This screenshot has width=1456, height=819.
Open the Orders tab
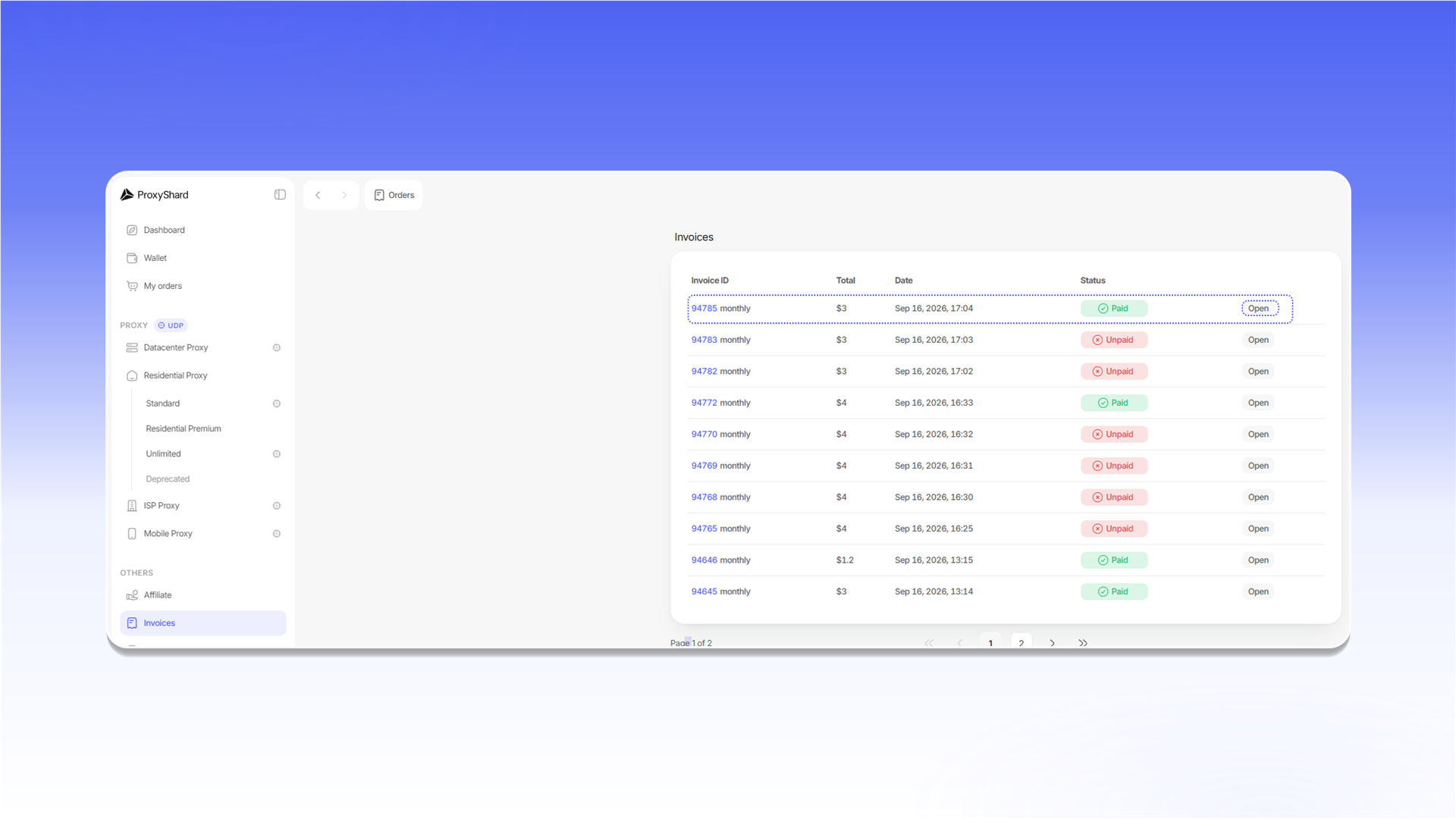coord(394,195)
